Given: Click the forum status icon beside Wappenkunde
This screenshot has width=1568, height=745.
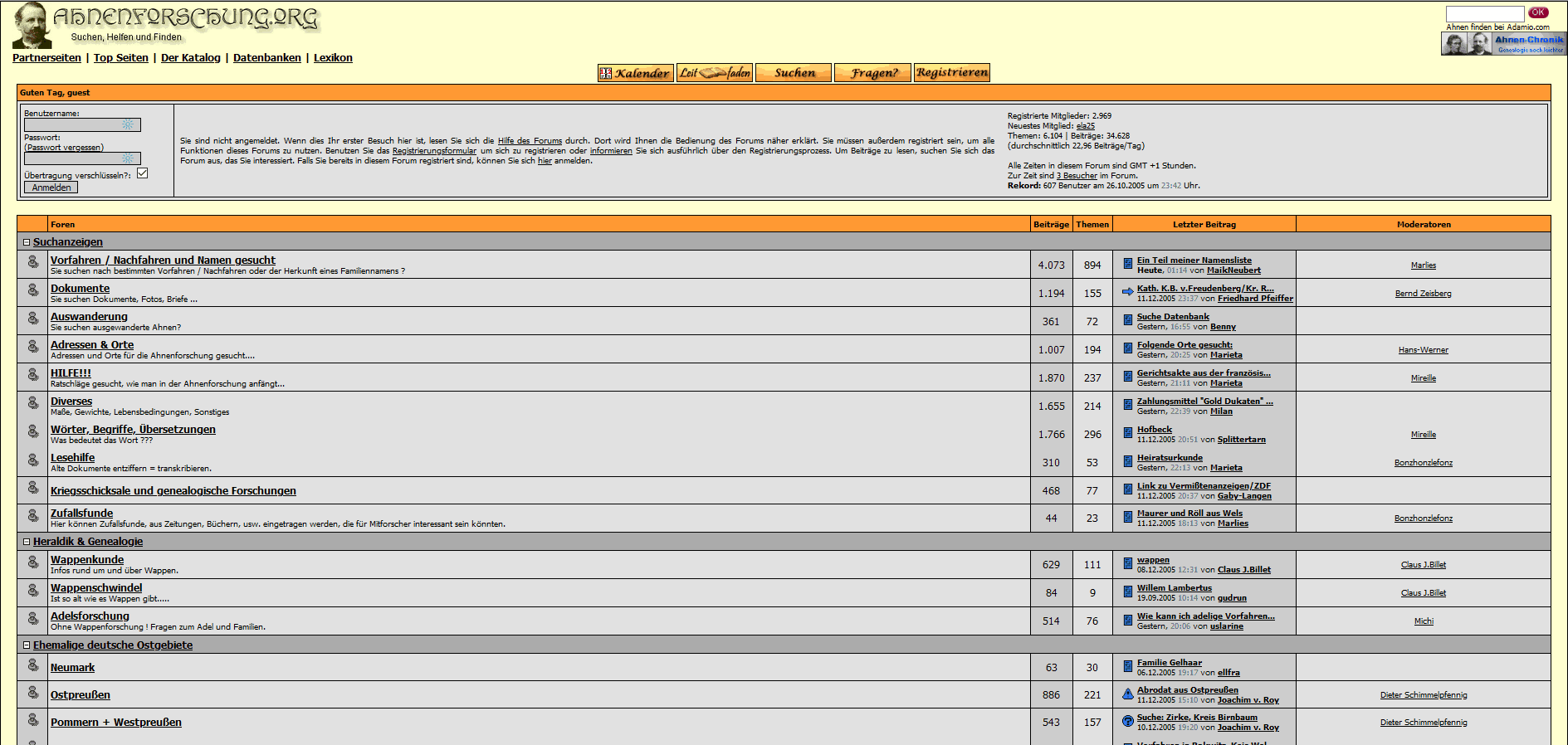Looking at the screenshot, I should tap(33, 563).
